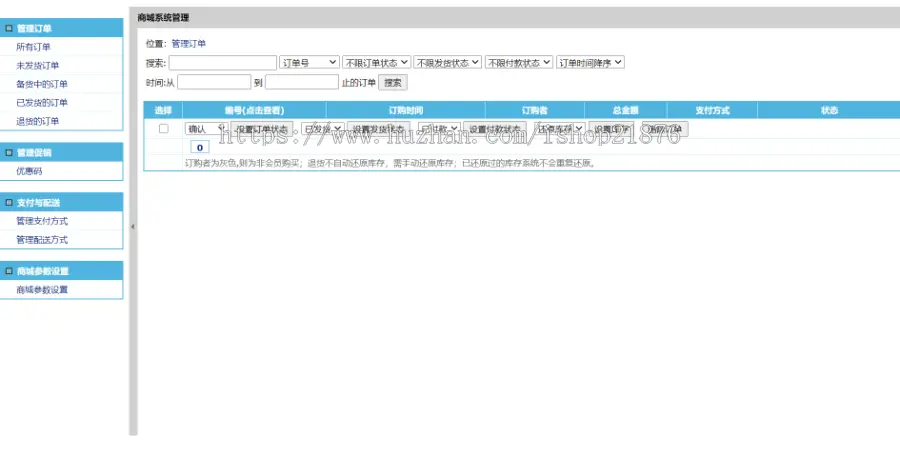900x476 pixels.
Task: Open the 已发货 shipping status dropdown
Action: [323, 129]
